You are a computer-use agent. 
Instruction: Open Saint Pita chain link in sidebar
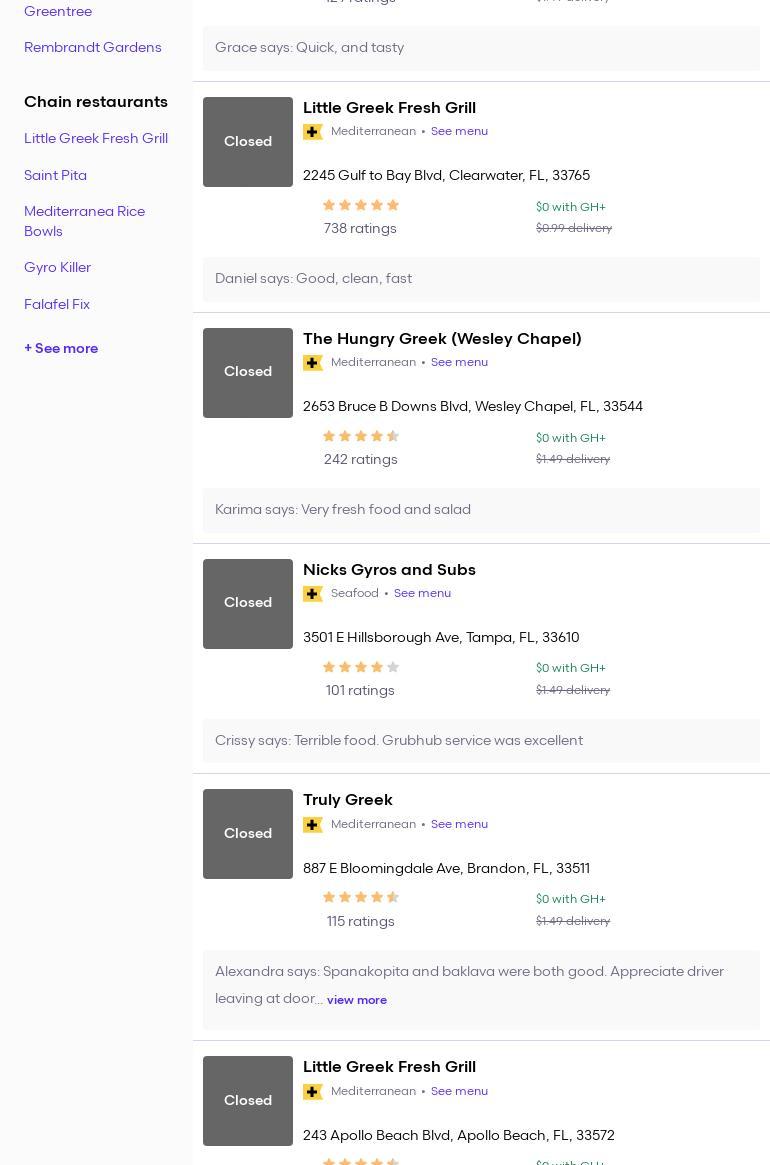pyautogui.click(x=55, y=175)
